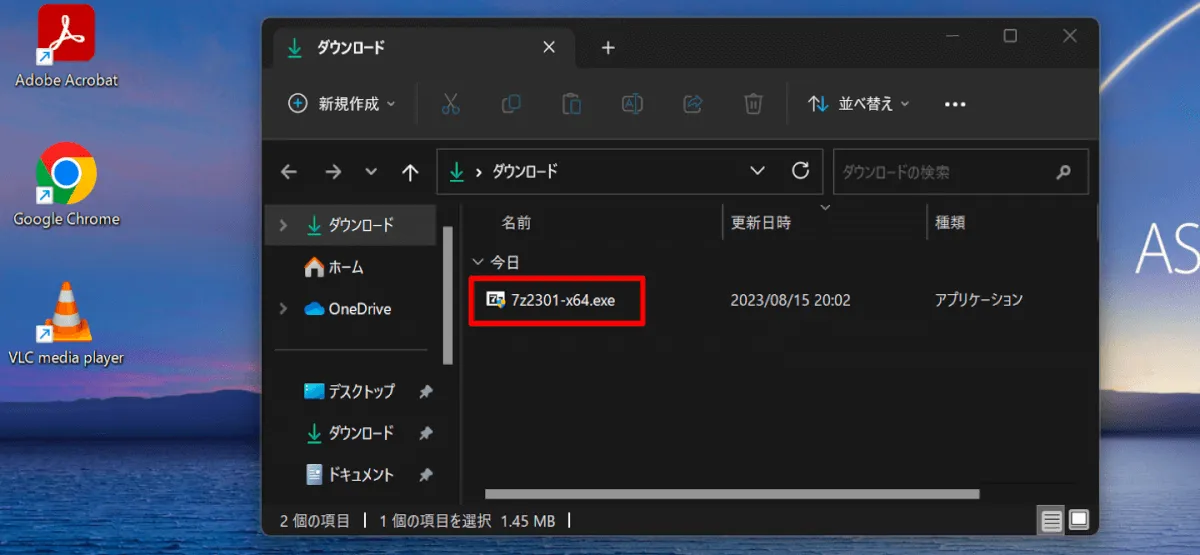Click pin icon beside pinned ダウンロード

pyautogui.click(x=425, y=434)
